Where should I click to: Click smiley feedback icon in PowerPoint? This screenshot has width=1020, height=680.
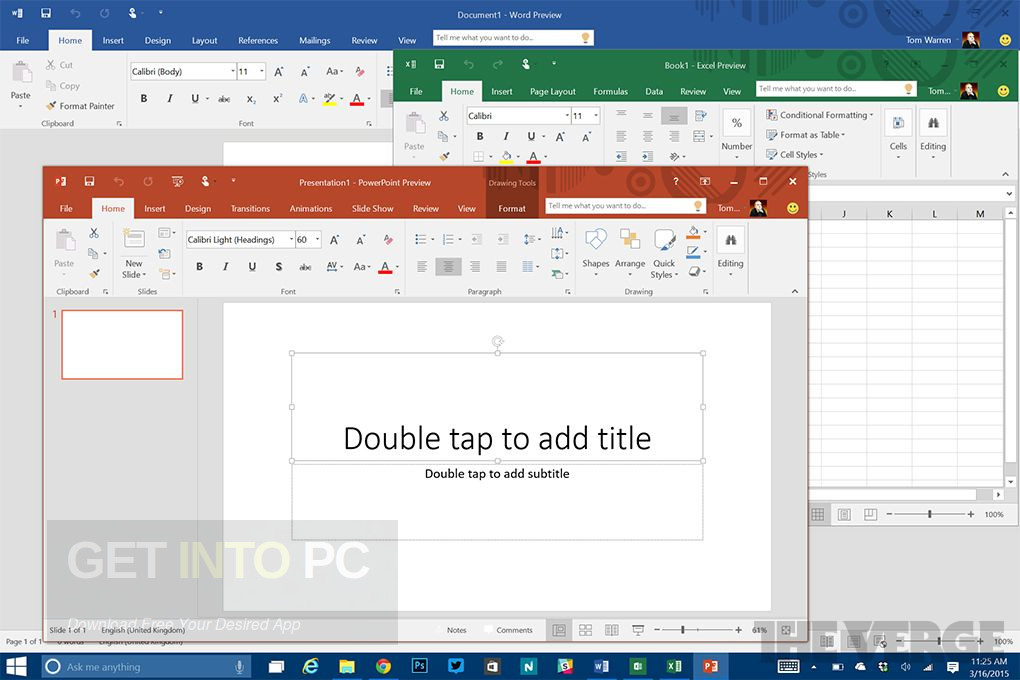pos(792,208)
